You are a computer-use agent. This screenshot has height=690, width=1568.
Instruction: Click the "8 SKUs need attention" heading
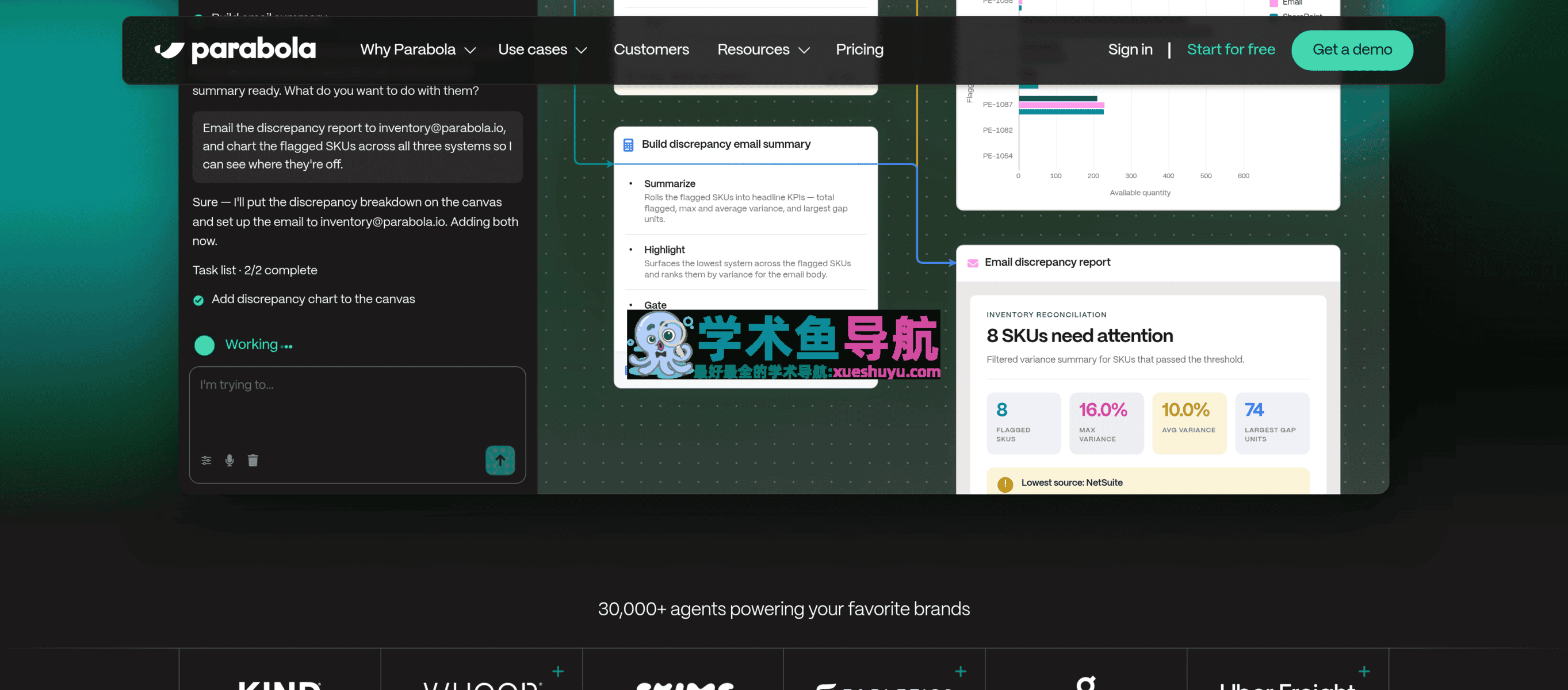1079,336
